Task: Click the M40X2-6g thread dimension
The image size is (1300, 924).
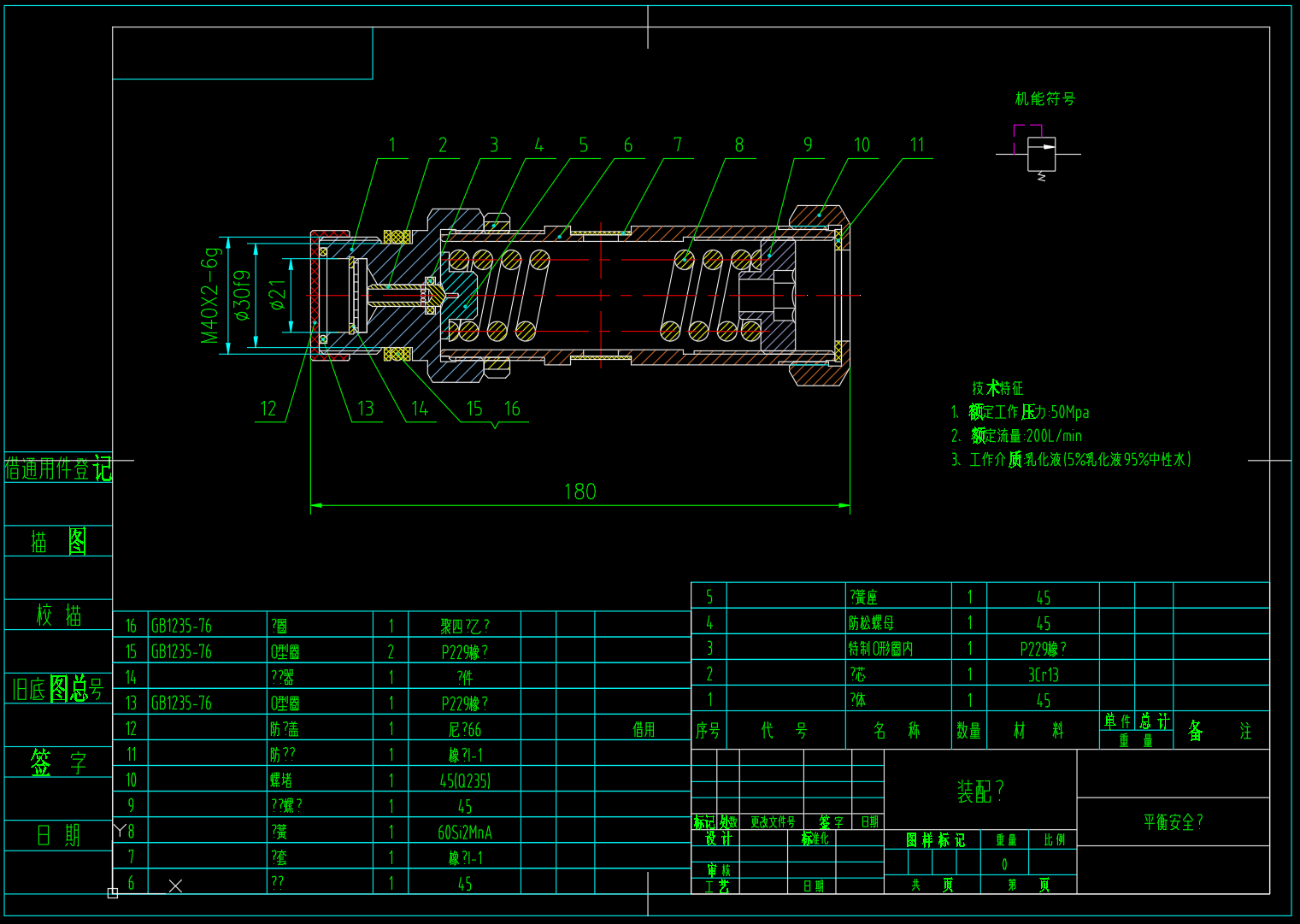Action: click(x=210, y=295)
